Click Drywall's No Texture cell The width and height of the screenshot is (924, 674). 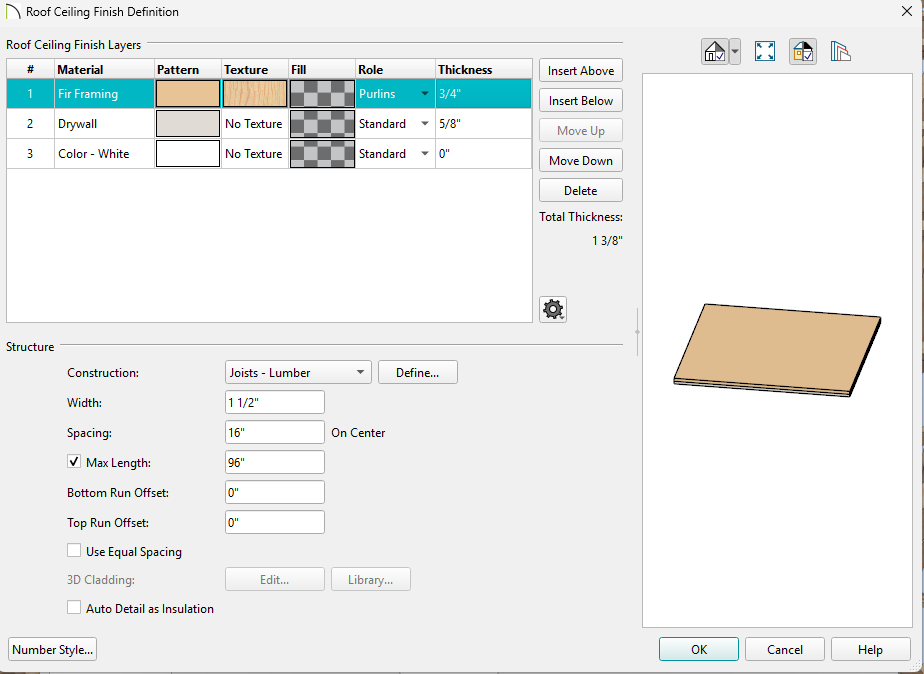(255, 124)
